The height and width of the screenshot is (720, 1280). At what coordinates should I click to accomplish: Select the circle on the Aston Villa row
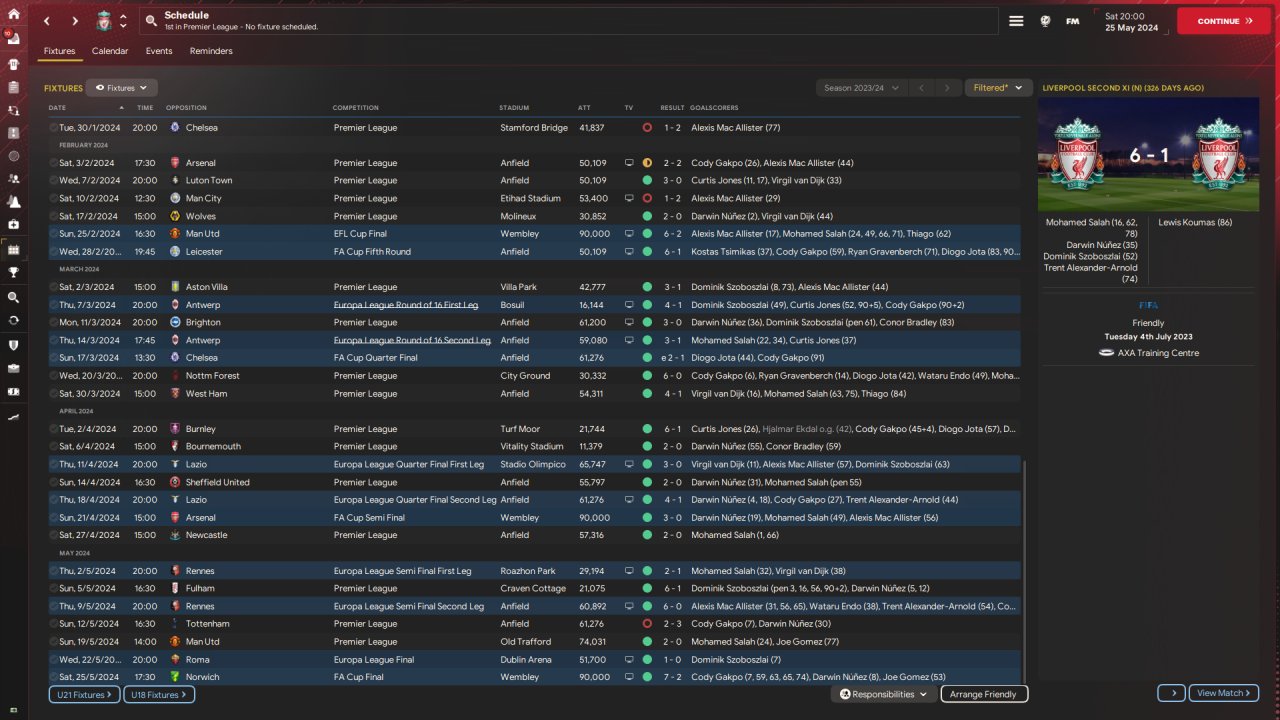[54, 287]
